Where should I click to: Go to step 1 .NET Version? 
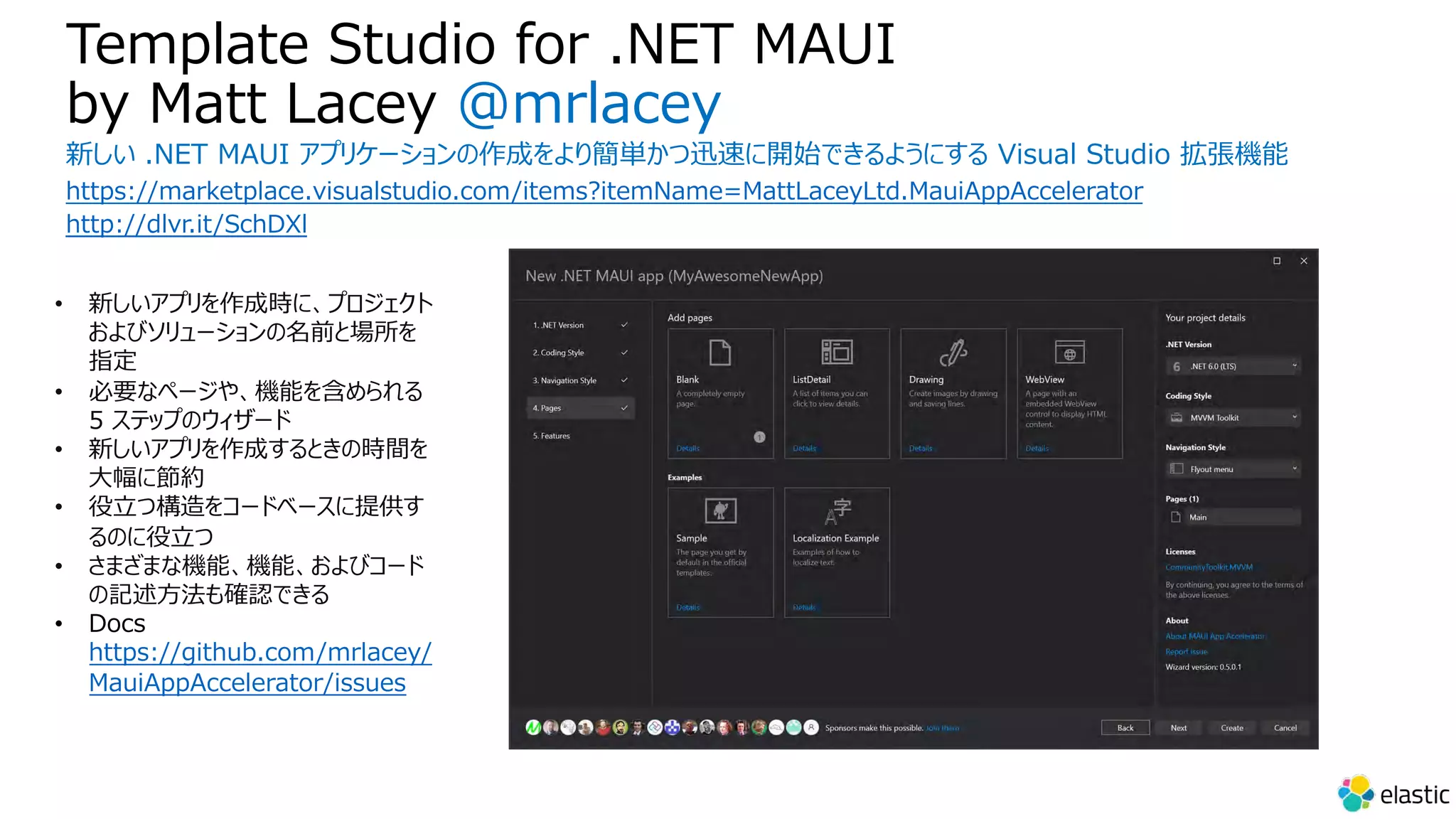pyautogui.click(x=580, y=325)
